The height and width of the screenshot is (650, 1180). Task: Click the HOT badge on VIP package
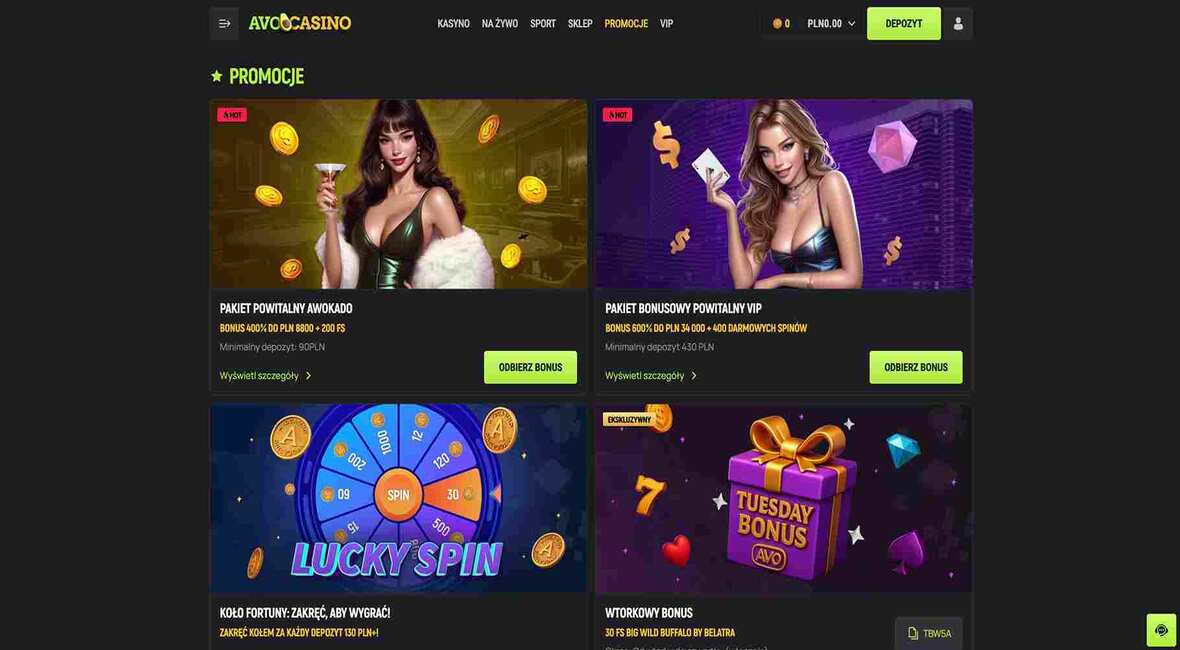[618, 115]
